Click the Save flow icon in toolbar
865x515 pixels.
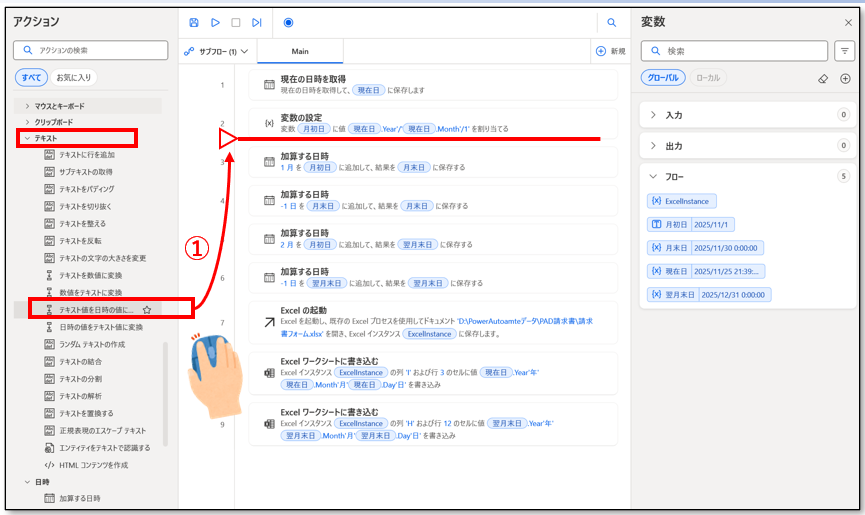[194, 22]
